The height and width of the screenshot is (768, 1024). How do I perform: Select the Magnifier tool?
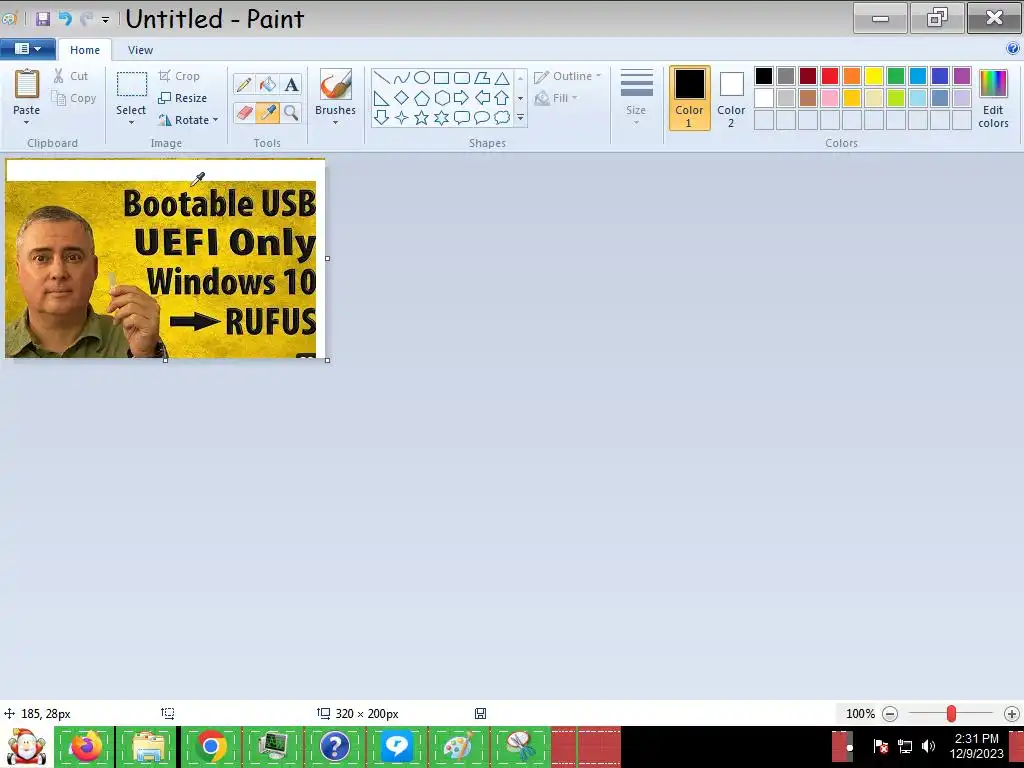pos(291,112)
